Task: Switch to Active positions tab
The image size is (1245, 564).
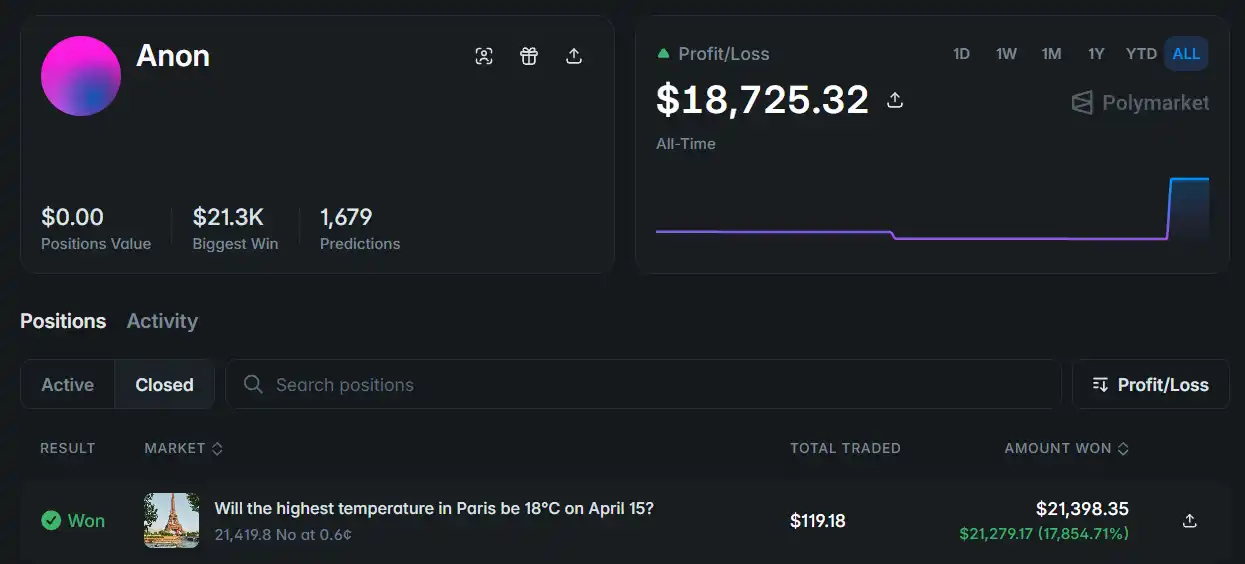Action: [x=67, y=385]
